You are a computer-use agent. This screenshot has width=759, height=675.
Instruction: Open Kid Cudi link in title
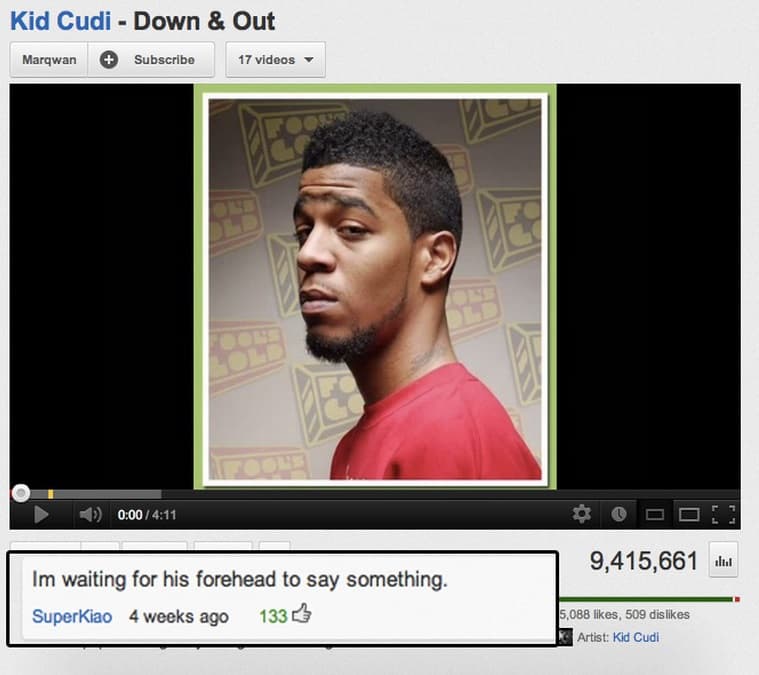[x=61, y=21]
